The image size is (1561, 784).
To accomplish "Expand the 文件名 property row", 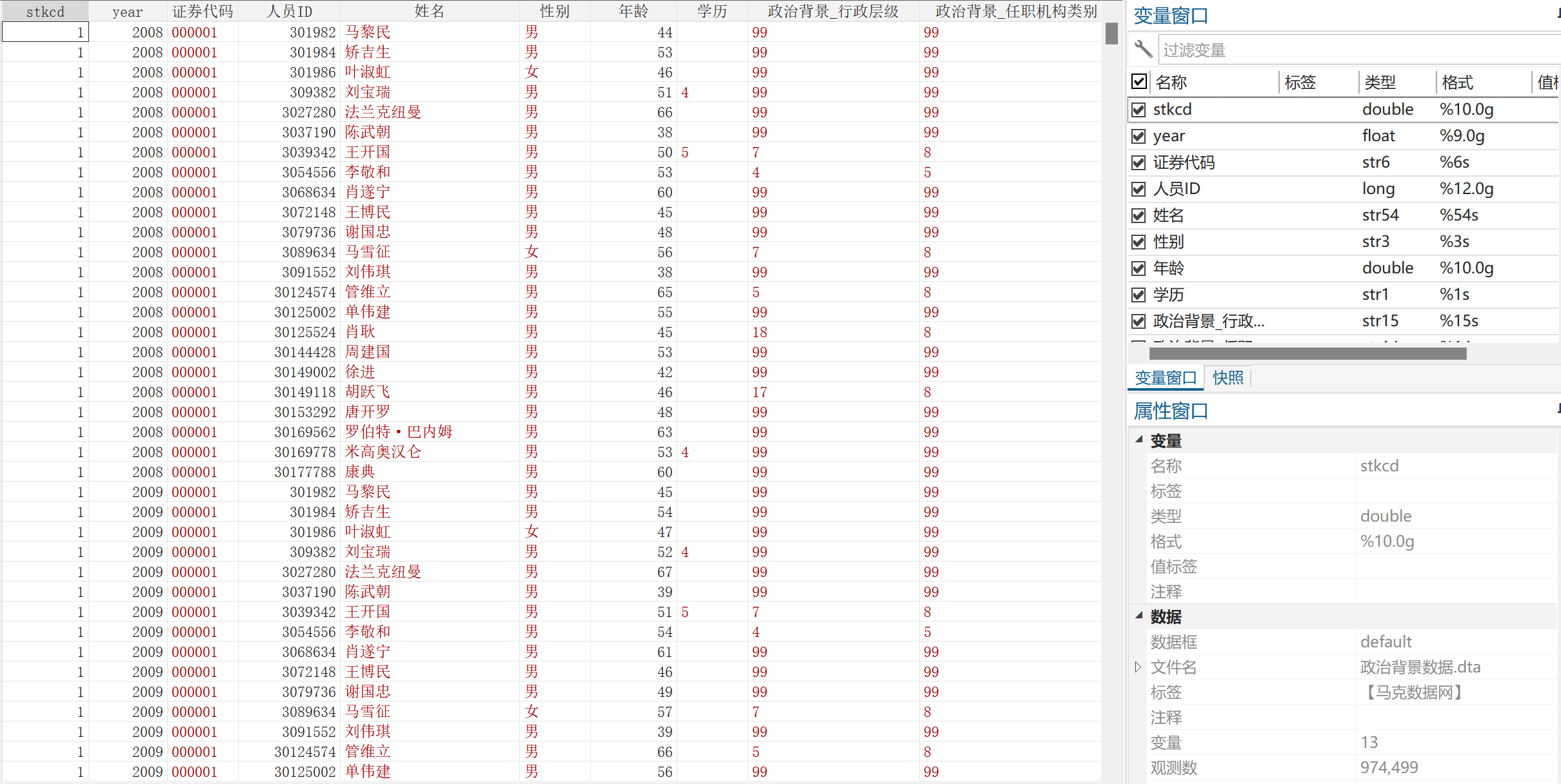I will [x=1138, y=667].
